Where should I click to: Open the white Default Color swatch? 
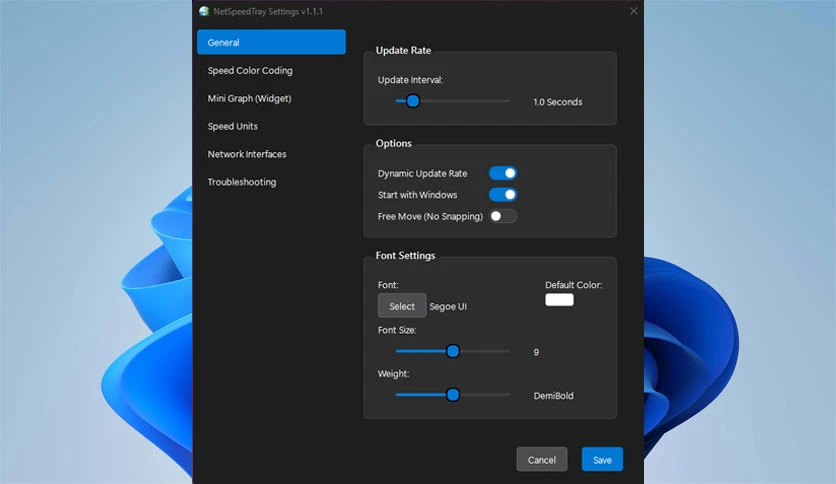pos(559,300)
